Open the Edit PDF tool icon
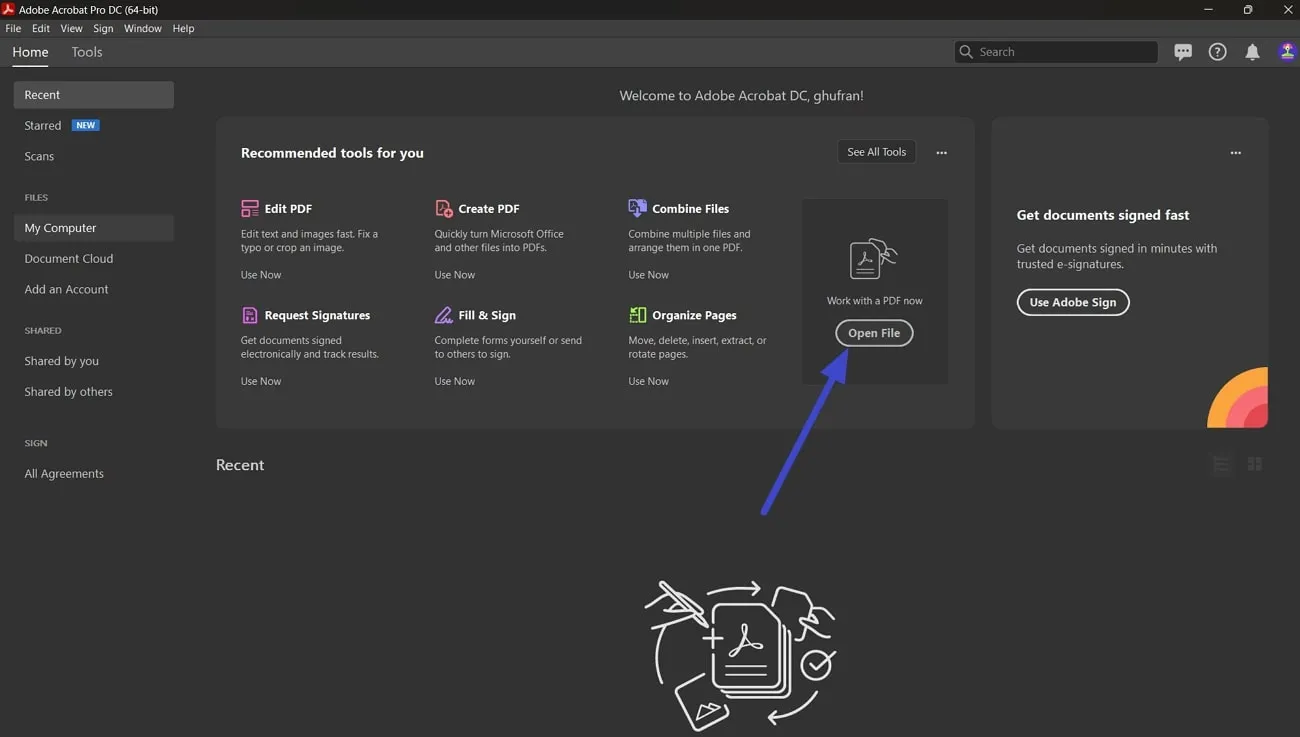The image size is (1300, 737). click(249, 208)
